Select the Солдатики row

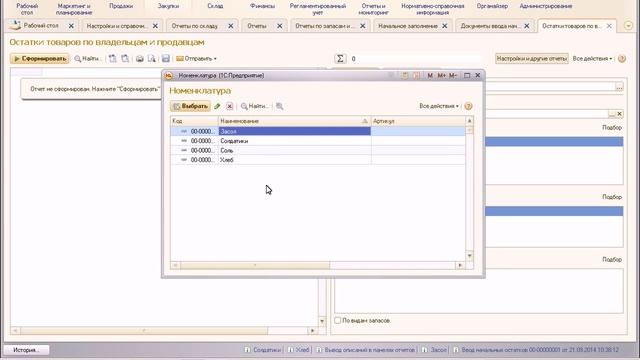[318, 141]
